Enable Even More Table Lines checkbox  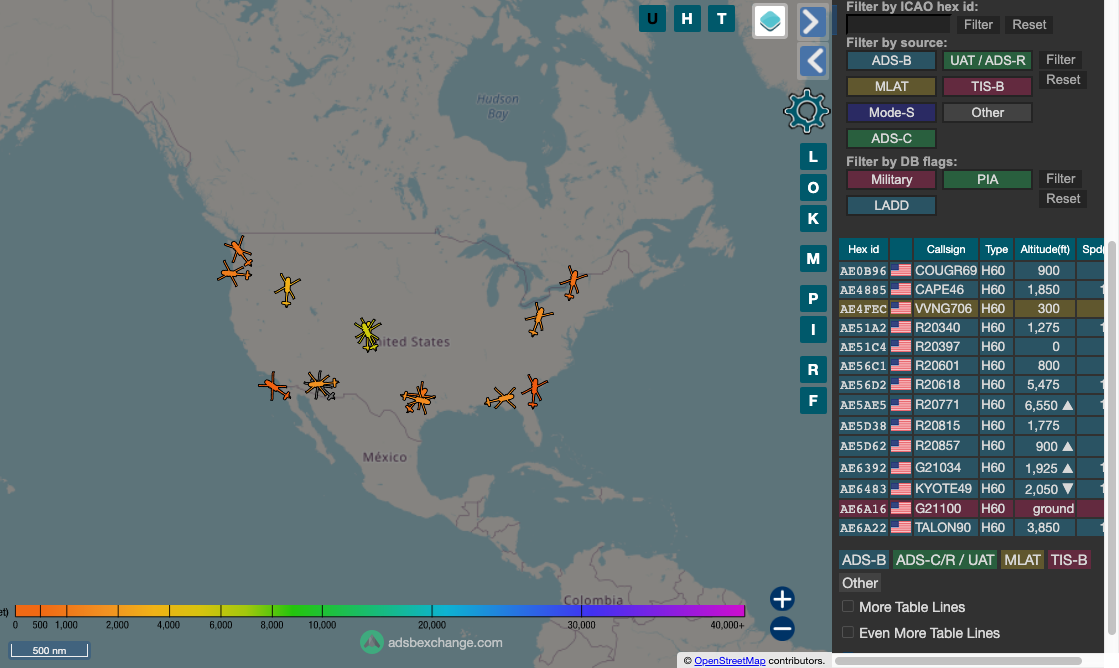tap(848, 632)
